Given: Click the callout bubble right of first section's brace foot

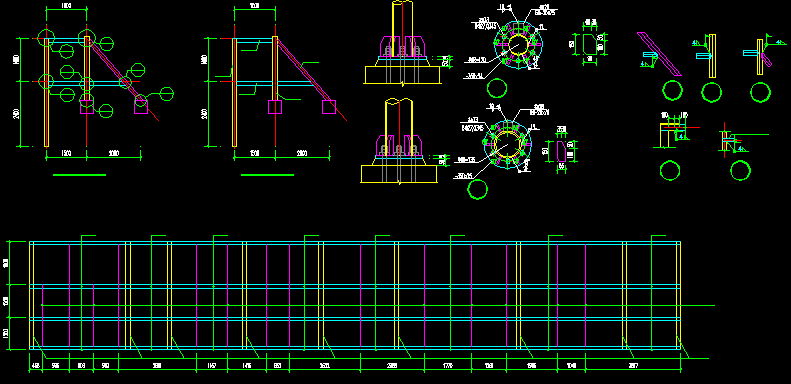Looking at the screenshot, I should [x=167, y=94].
